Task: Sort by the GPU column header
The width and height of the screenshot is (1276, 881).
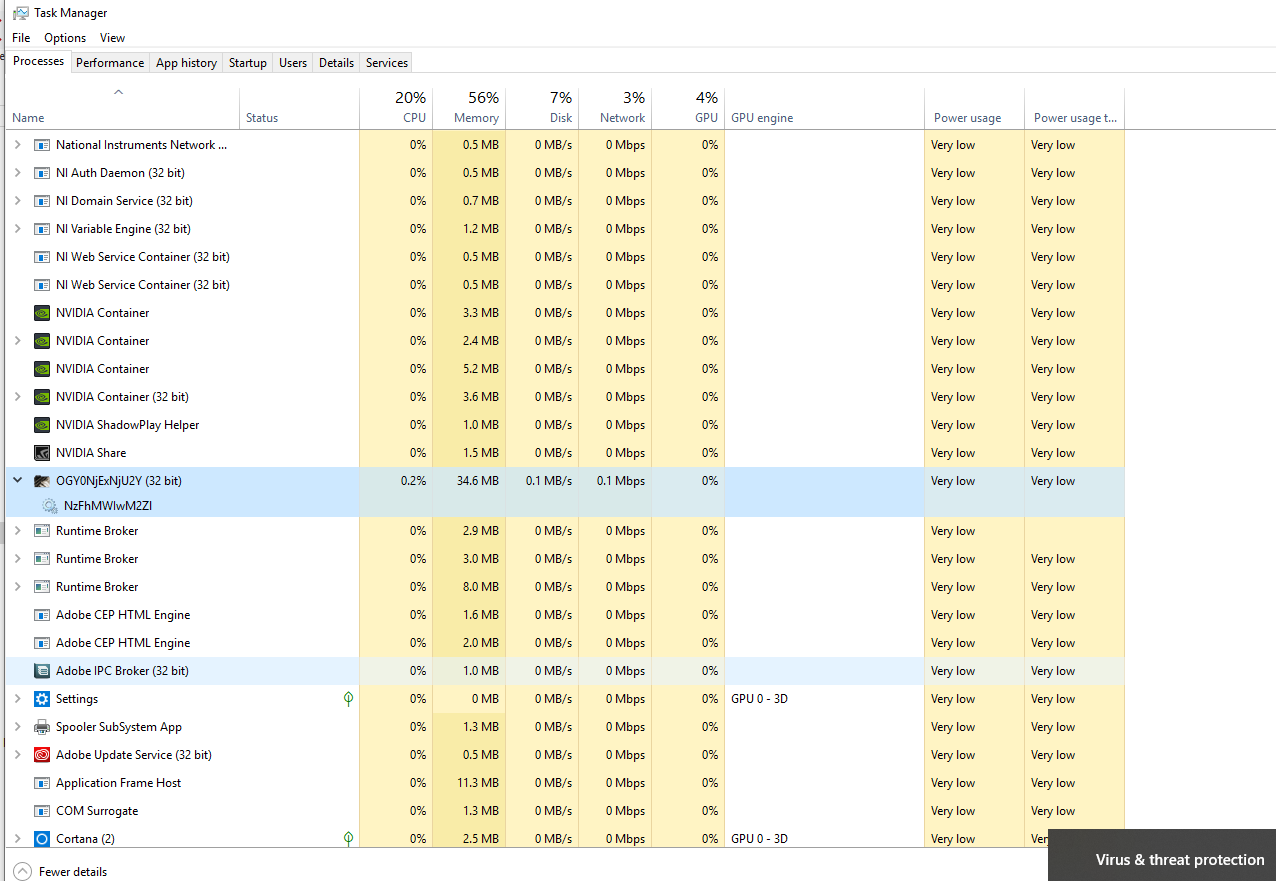Action: (x=688, y=109)
